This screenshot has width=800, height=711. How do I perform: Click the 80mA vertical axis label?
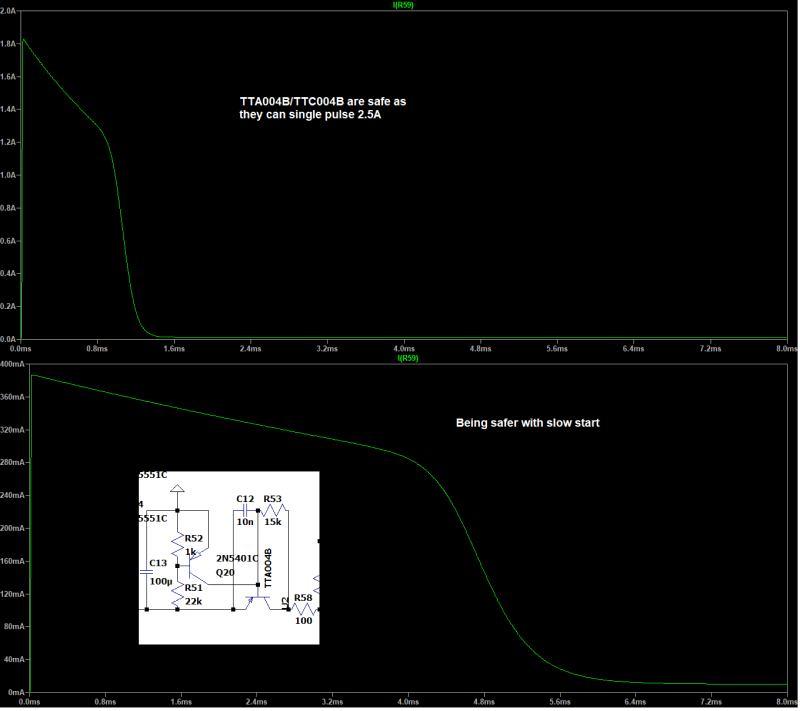coord(14,626)
